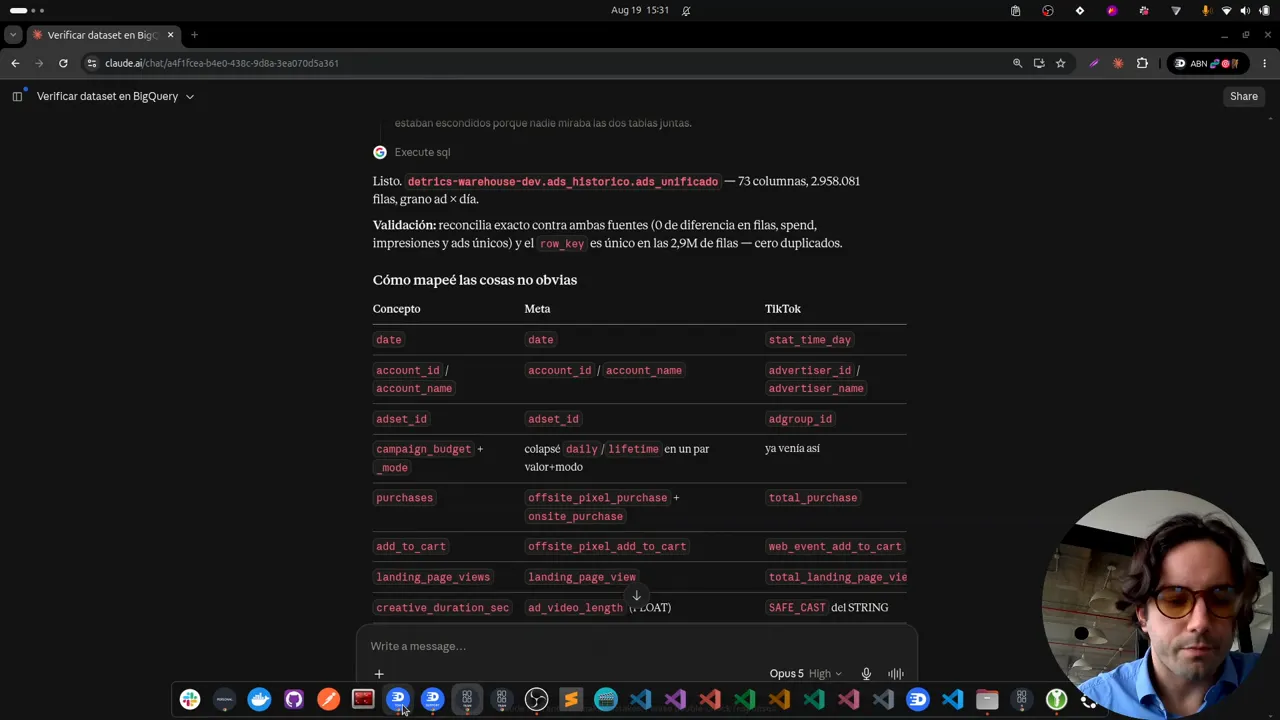Open Chrome three-dot menu
The height and width of the screenshot is (720, 1280).
click(x=1264, y=63)
